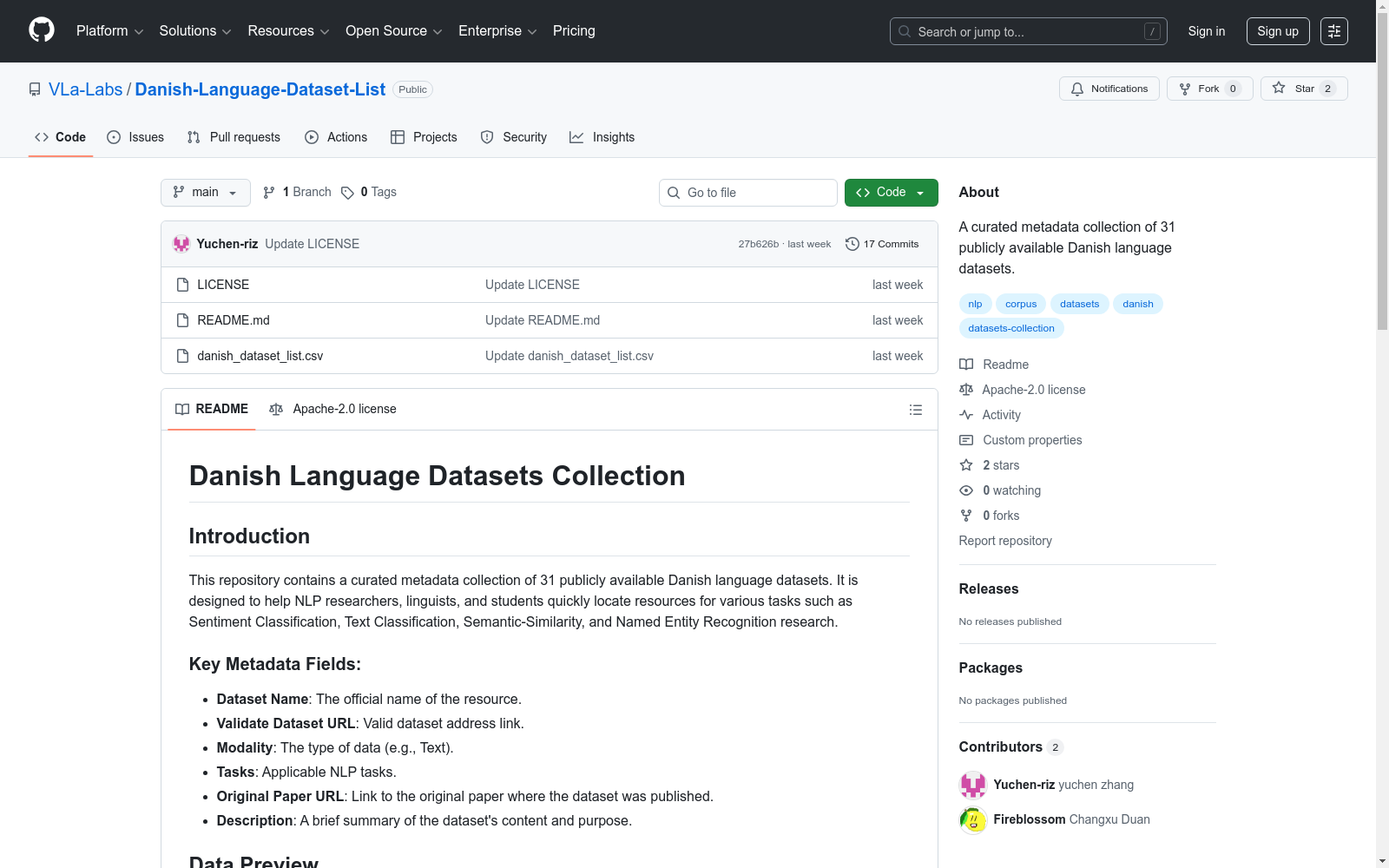Expand the Platform menu
Screen dimensions: 1389x868
(109, 31)
